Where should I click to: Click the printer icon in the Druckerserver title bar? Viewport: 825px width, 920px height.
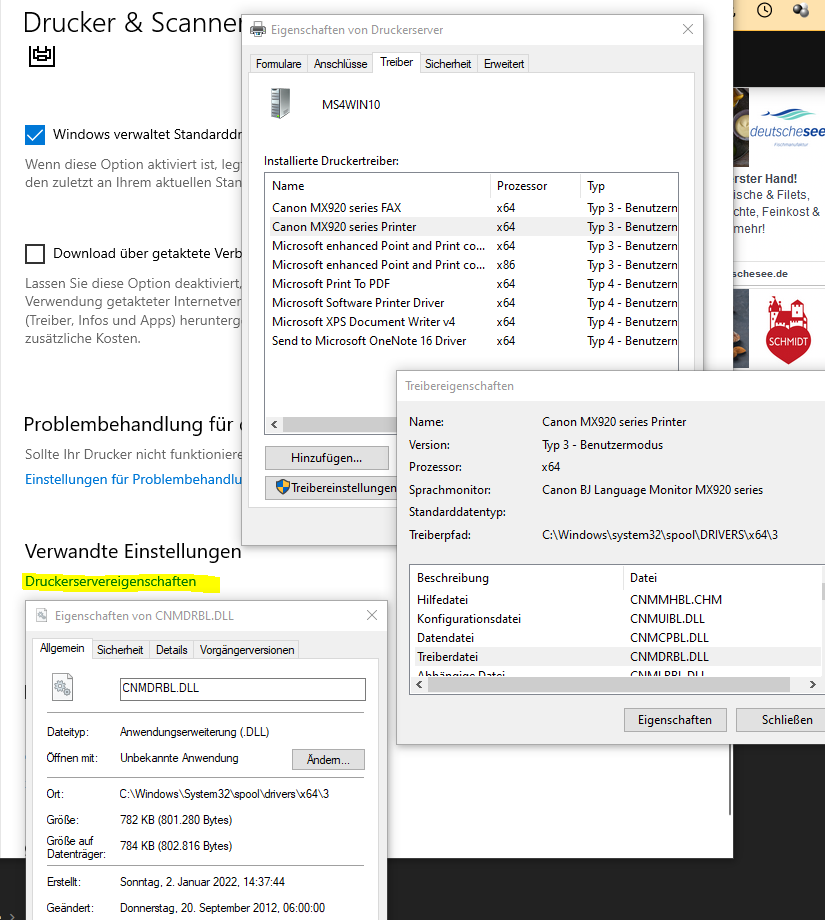click(x=258, y=29)
